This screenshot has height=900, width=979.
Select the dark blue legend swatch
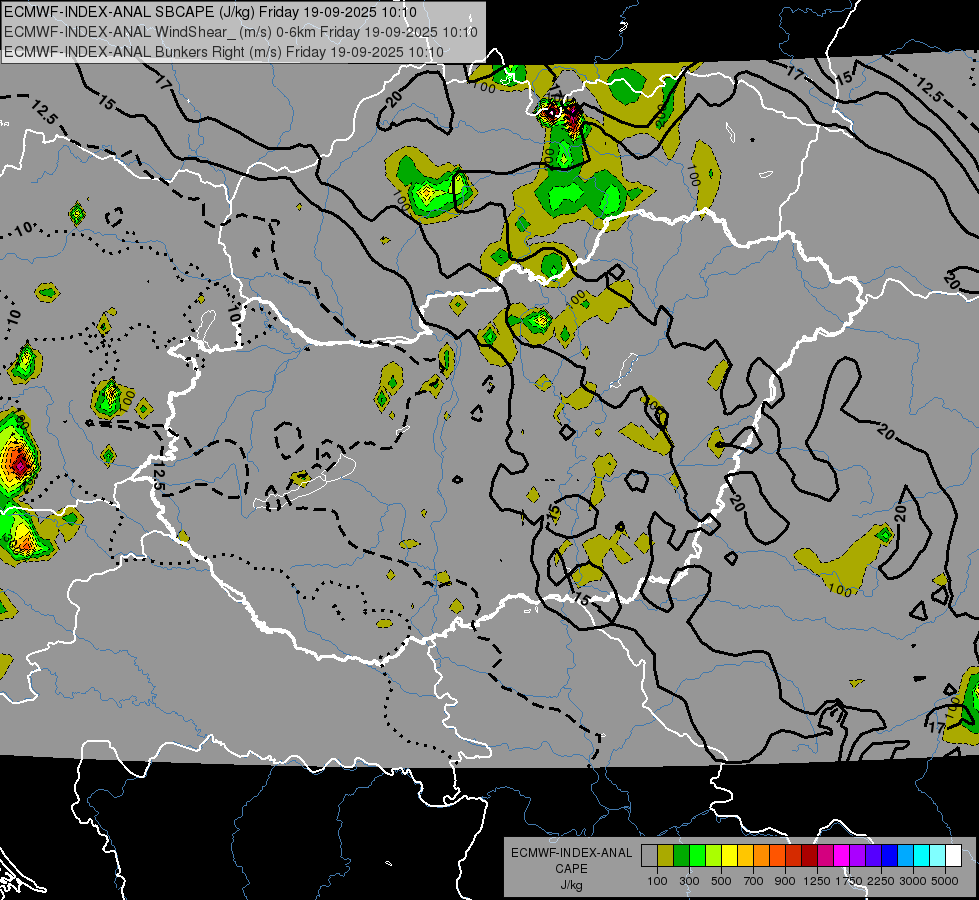889,856
